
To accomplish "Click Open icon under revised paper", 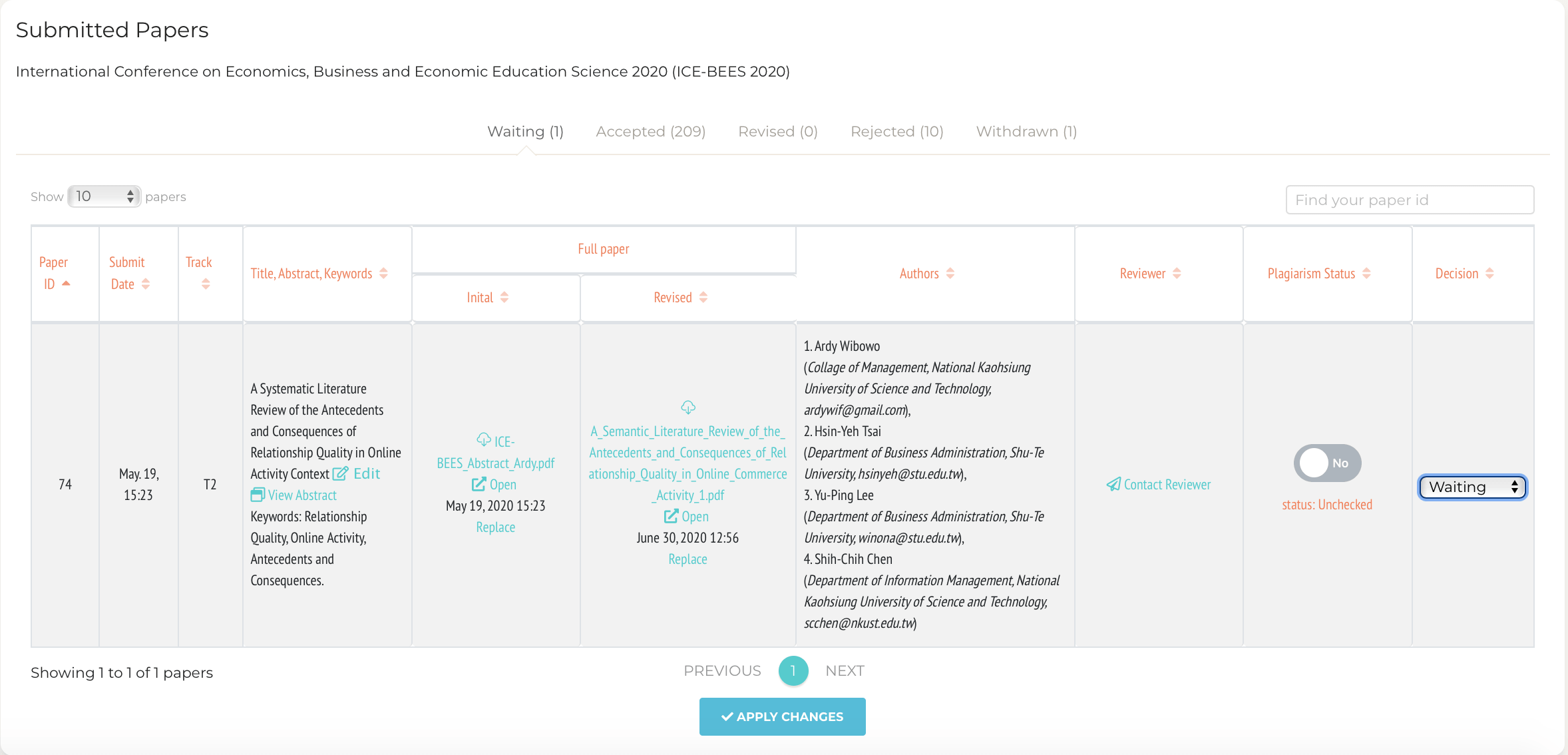I will [671, 516].
